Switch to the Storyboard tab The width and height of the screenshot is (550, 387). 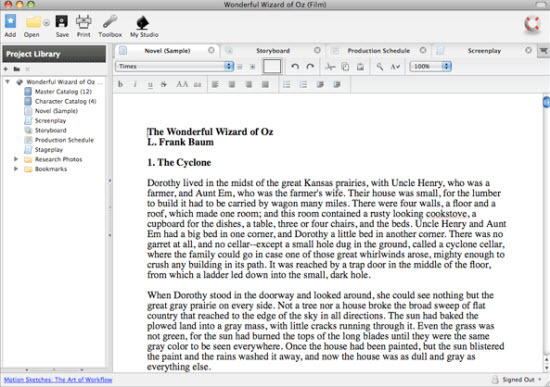(x=273, y=51)
